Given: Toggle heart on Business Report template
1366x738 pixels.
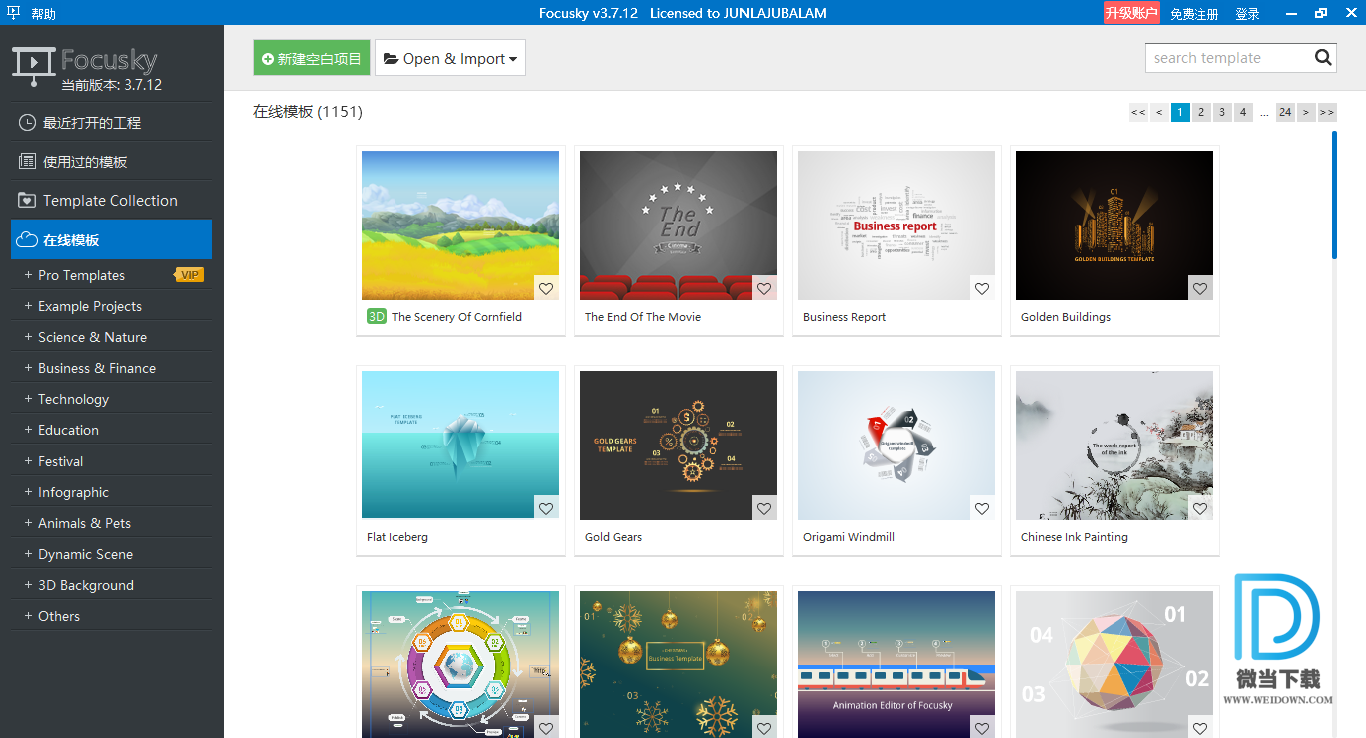Looking at the screenshot, I should pyautogui.click(x=982, y=288).
